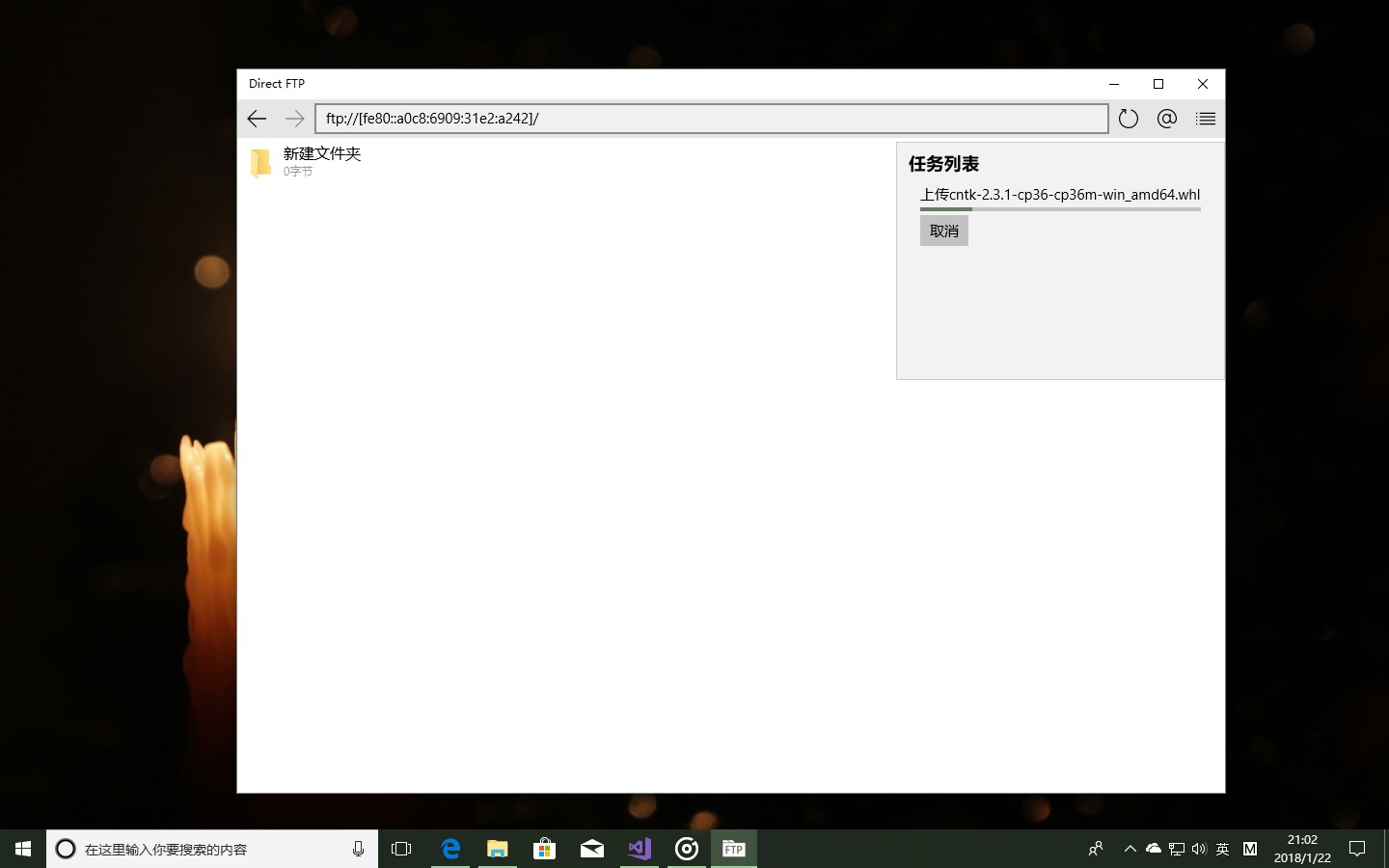This screenshot has height=868, width=1389.
Task: Open the Mail app from taskbar
Action: coord(591,849)
